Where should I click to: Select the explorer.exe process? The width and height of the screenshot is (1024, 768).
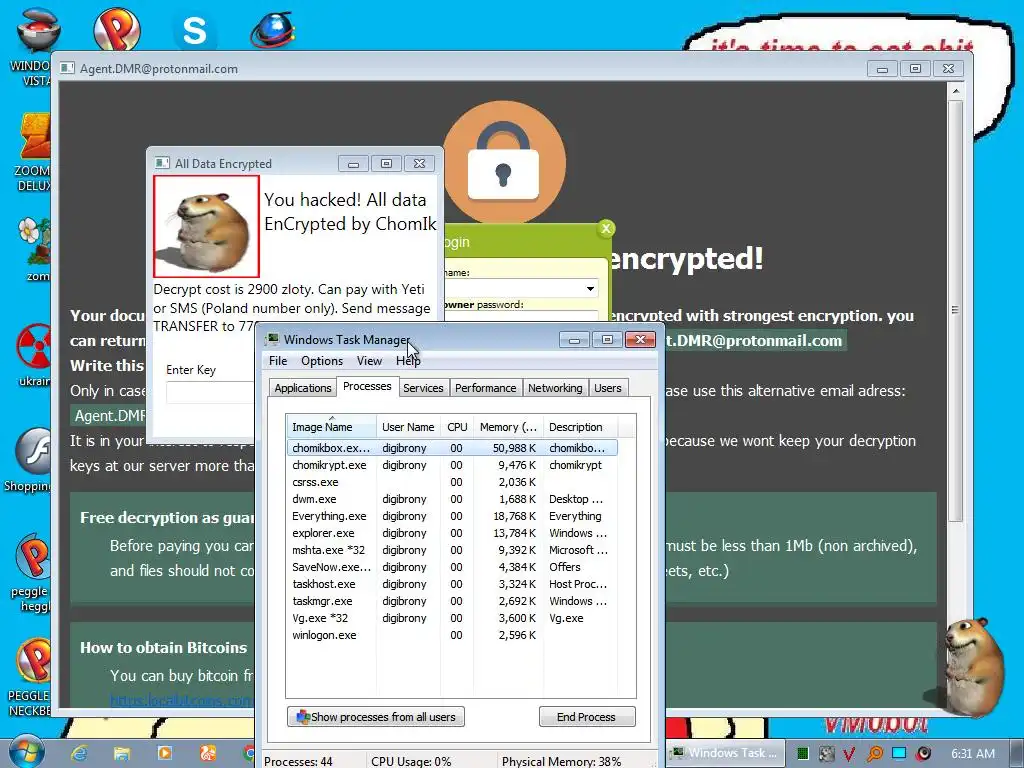(452, 533)
